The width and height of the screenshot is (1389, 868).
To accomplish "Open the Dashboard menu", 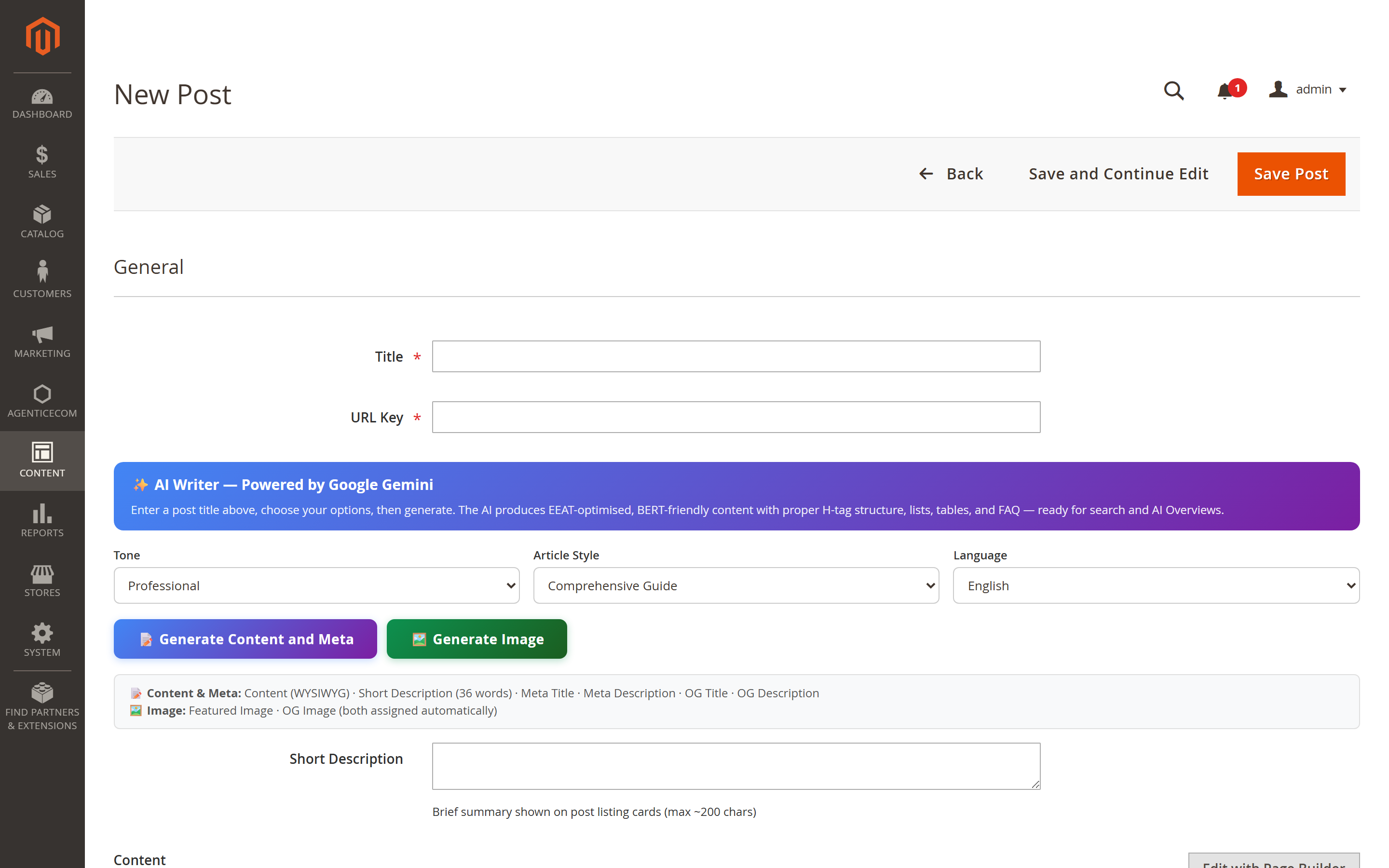I will click(x=42, y=103).
